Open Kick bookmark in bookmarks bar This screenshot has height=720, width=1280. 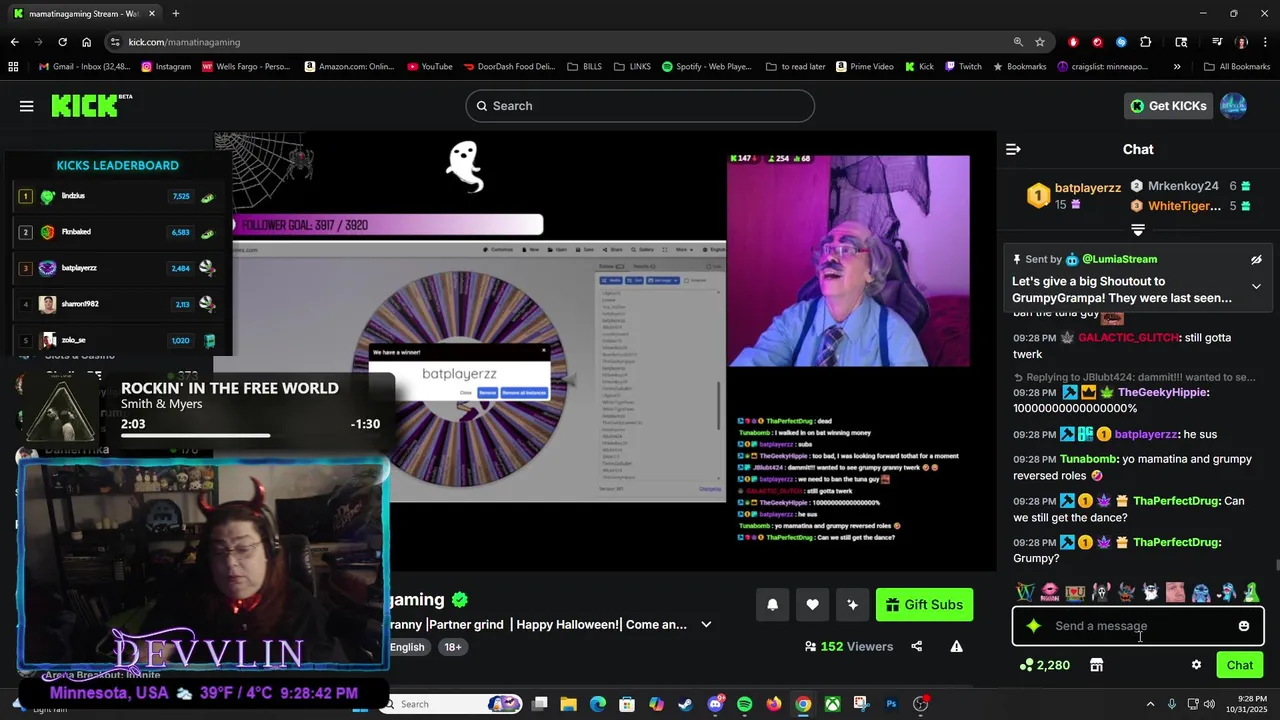(920, 67)
